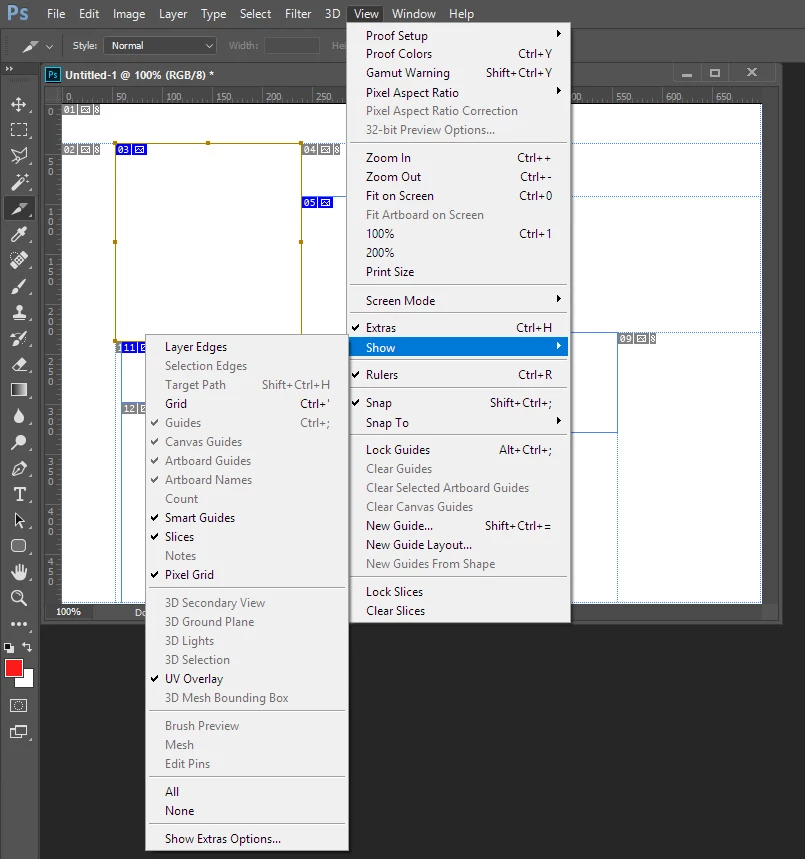Toggle Rulers visibility
This screenshot has width=805, height=859.
coord(458,375)
